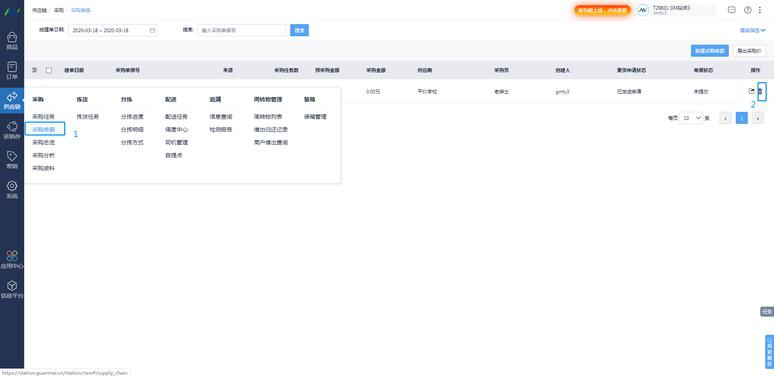
Task: Open the 营销 tag icon in sidebar
Action: pos(12,160)
